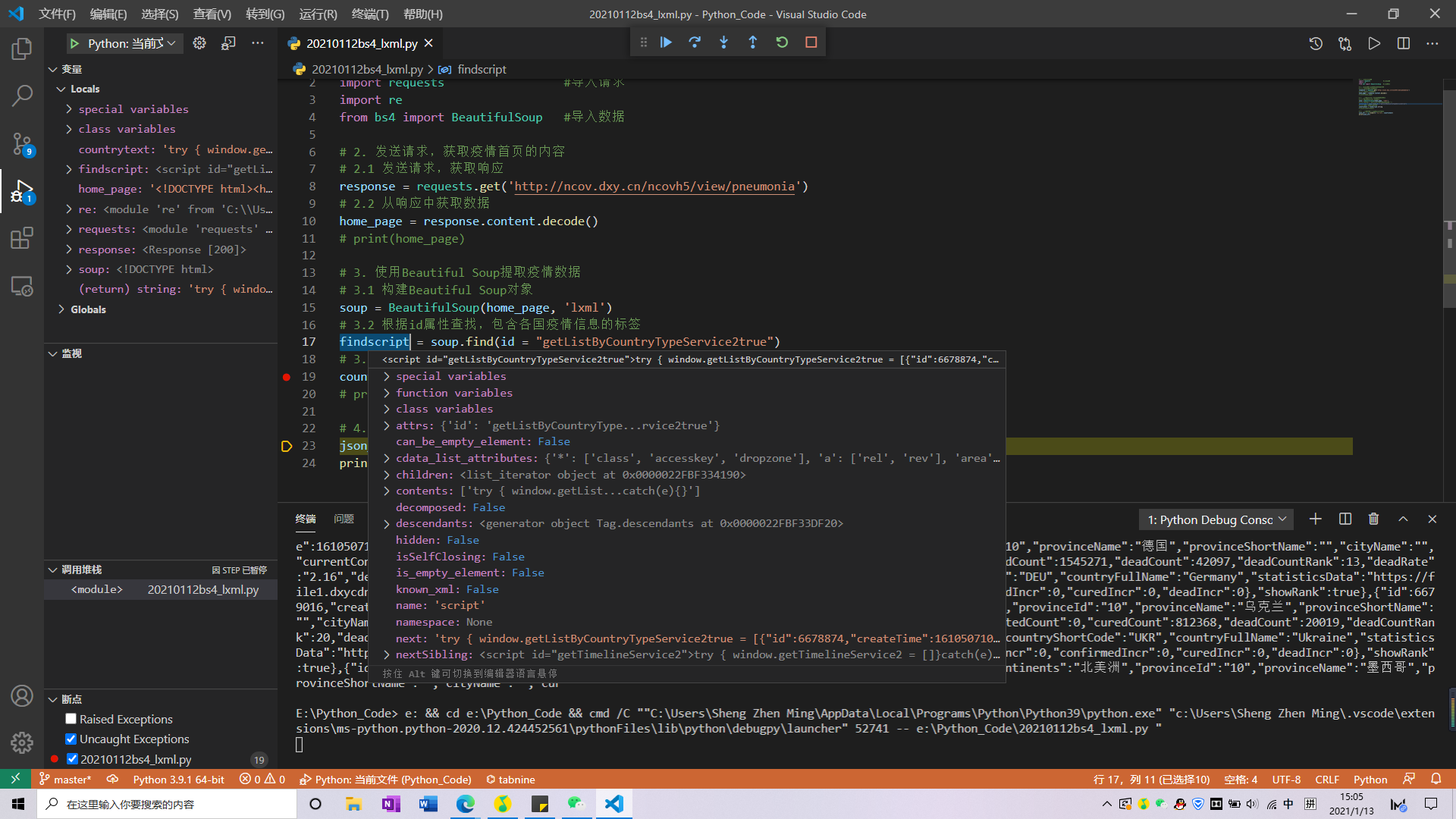Switch to the 问题 panel tab
The height and width of the screenshot is (819, 1456).
point(344,519)
